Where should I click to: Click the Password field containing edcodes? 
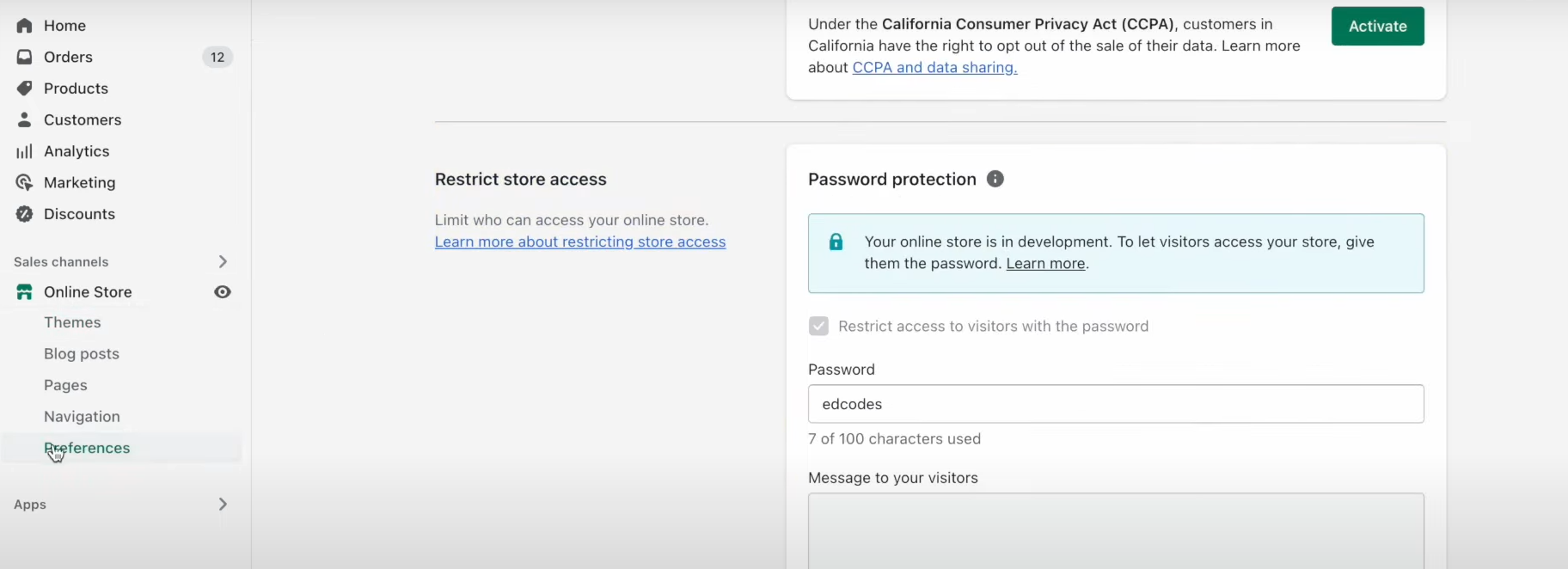(x=1116, y=404)
